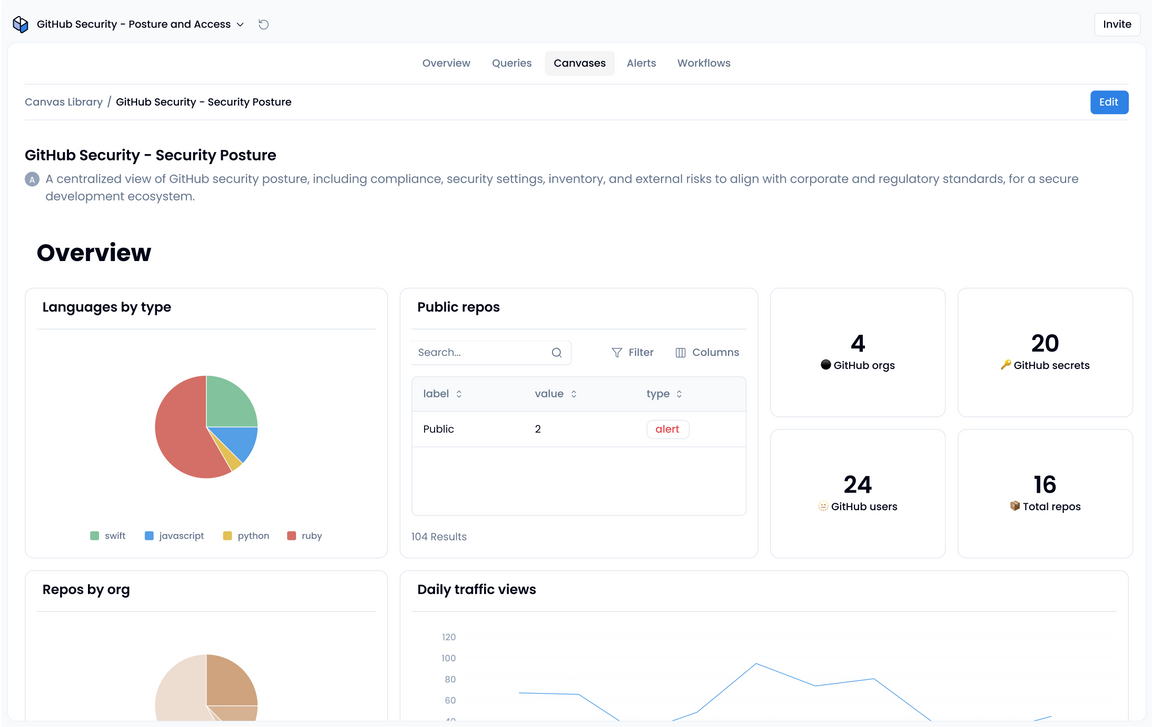The image size is (1152, 727).
Task: Click the Filter button in Public repos
Action: [633, 352]
